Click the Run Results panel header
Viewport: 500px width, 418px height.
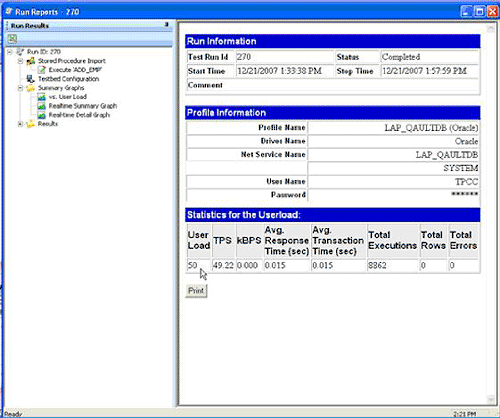click(89, 25)
